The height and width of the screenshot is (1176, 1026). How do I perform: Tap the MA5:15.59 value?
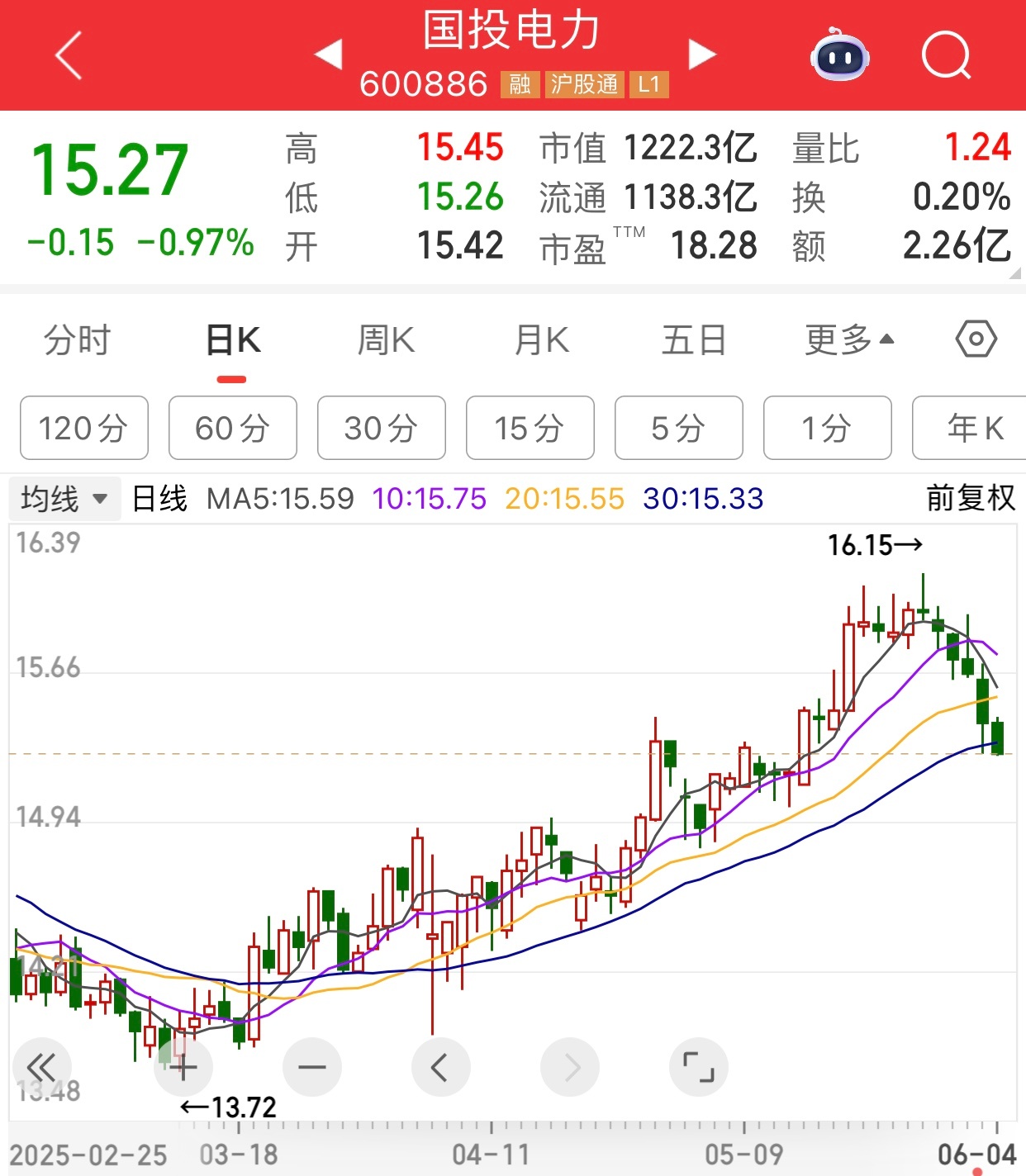280,499
